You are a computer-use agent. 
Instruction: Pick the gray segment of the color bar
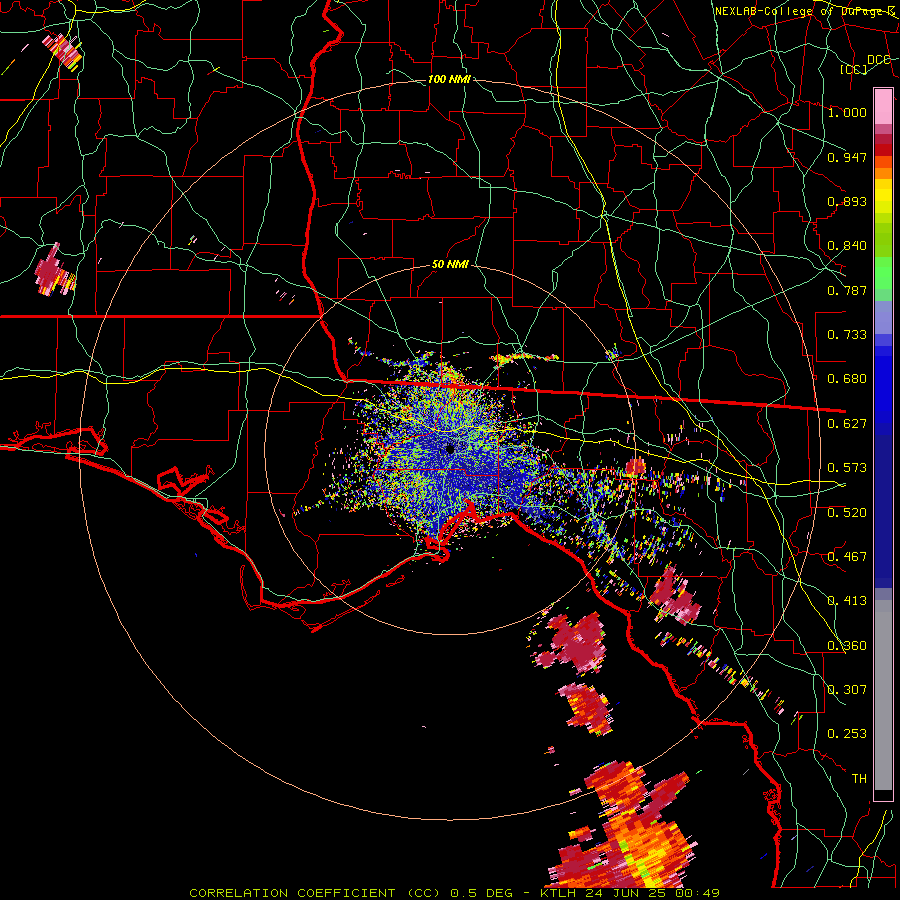[883, 695]
